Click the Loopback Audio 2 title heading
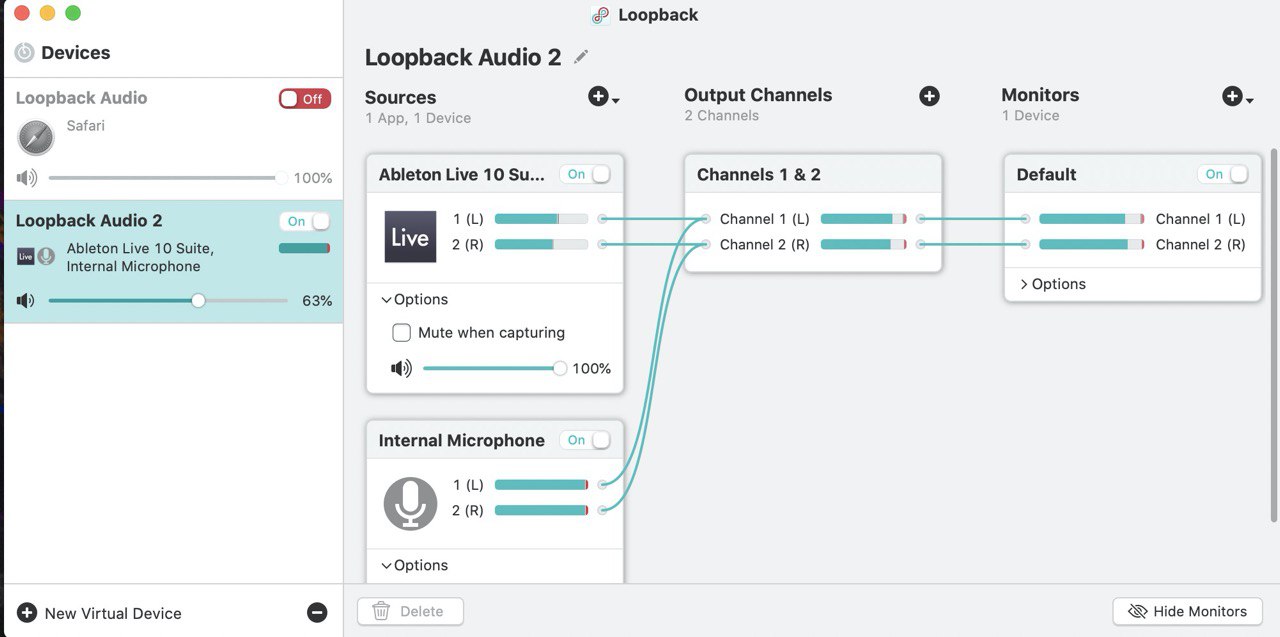This screenshot has height=637, width=1280. [x=463, y=57]
